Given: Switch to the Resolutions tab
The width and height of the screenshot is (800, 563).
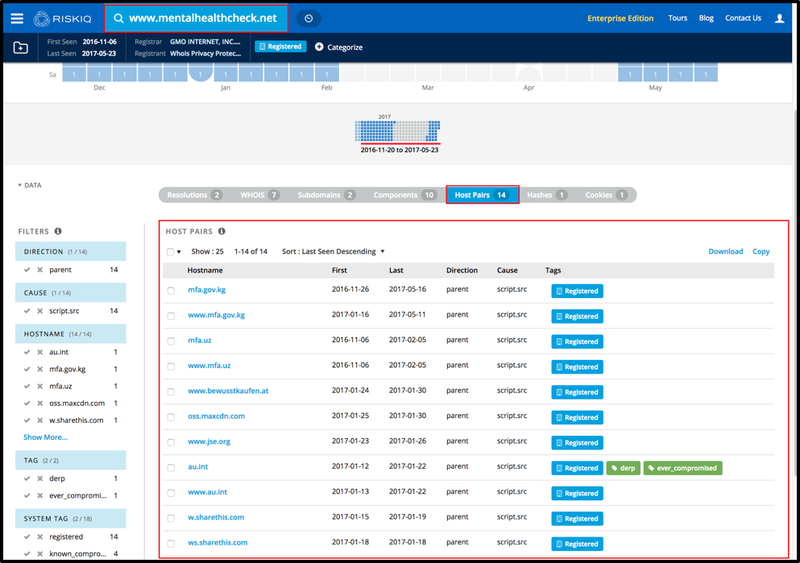Looking at the screenshot, I should tap(194, 195).
